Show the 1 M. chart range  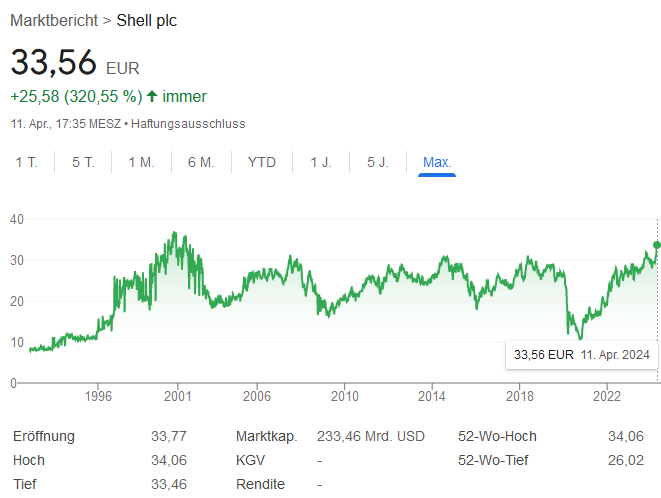[x=141, y=162]
